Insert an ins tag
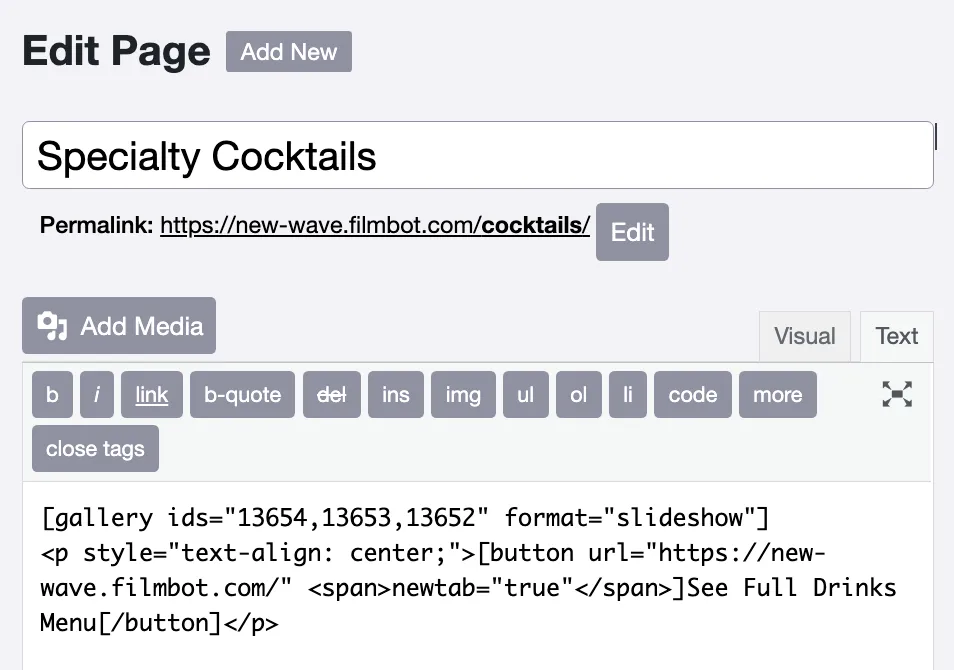This screenshot has height=670, width=954. click(x=395, y=394)
